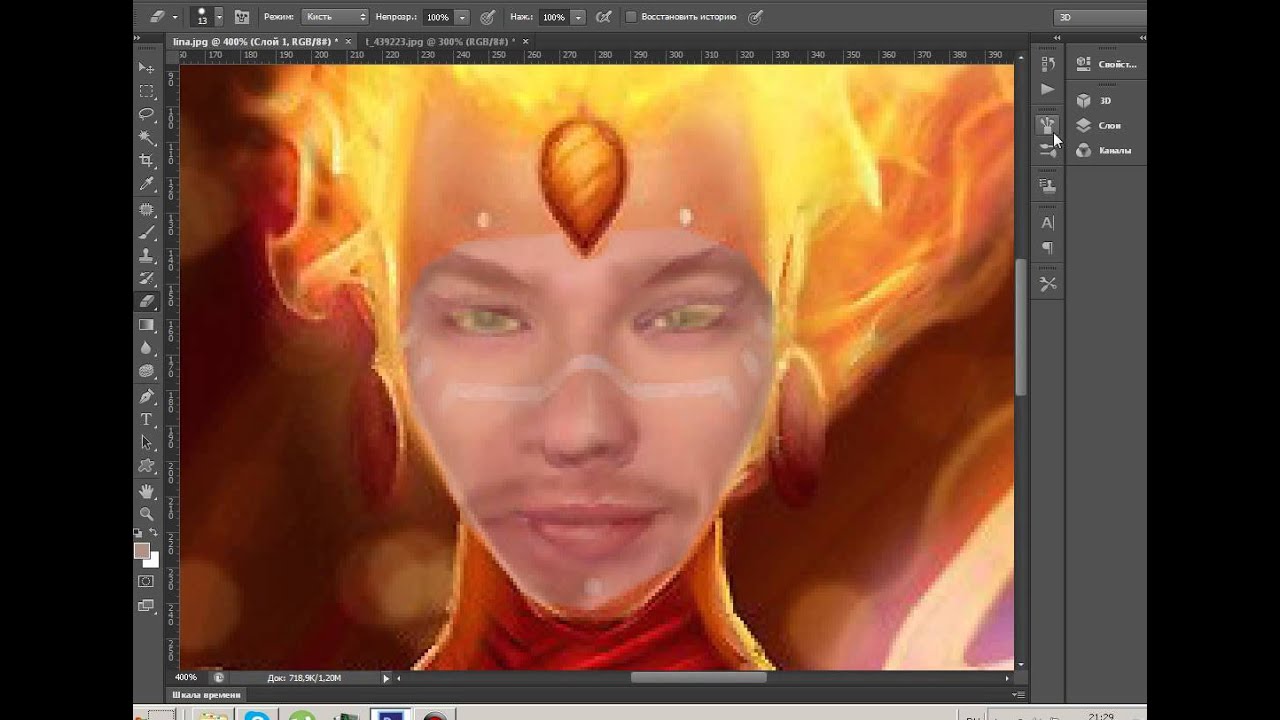Toggle pressure for size button
1280x720 pixels.
click(755, 17)
